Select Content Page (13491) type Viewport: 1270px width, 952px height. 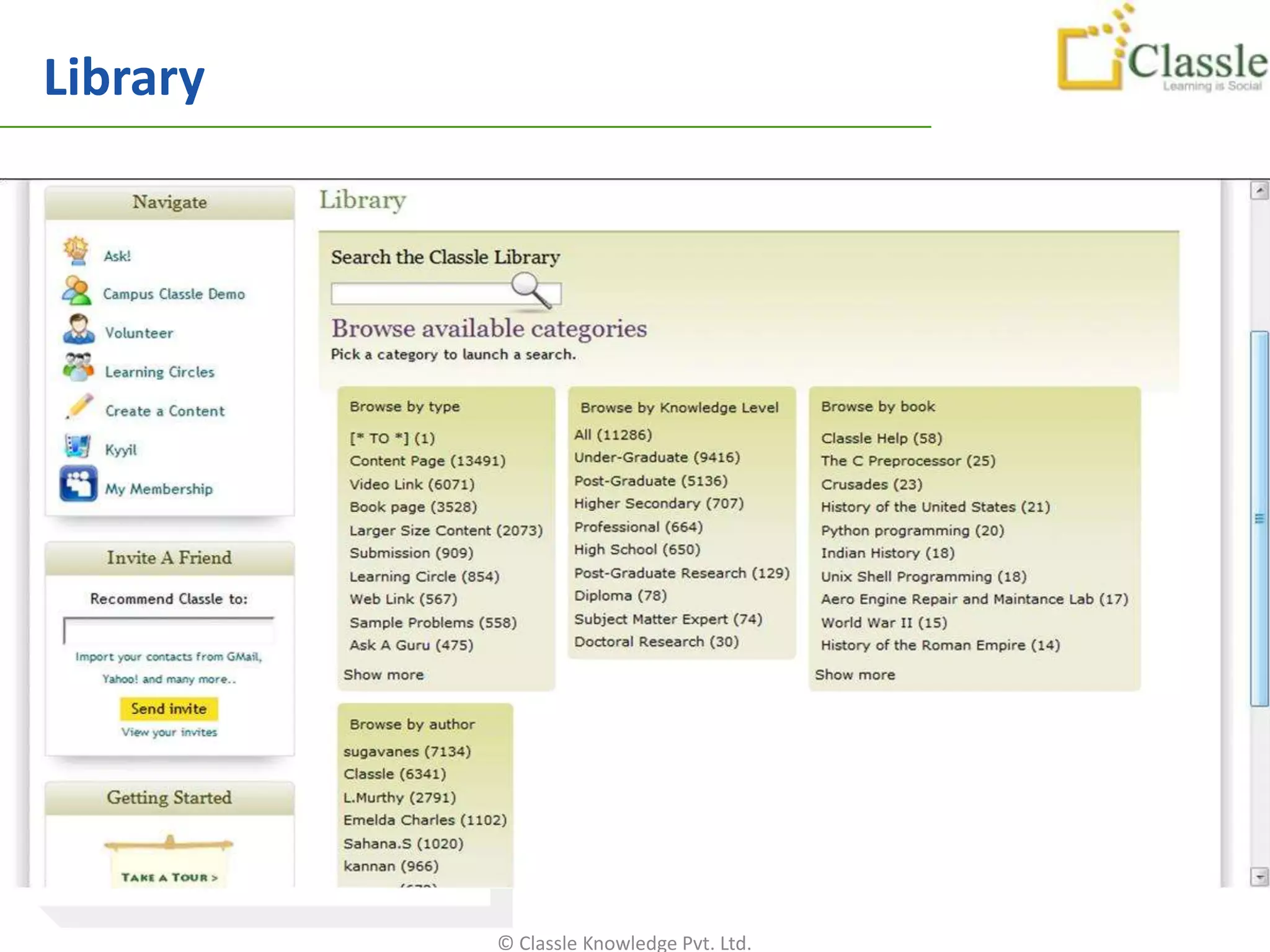click(x=428, y=461)
